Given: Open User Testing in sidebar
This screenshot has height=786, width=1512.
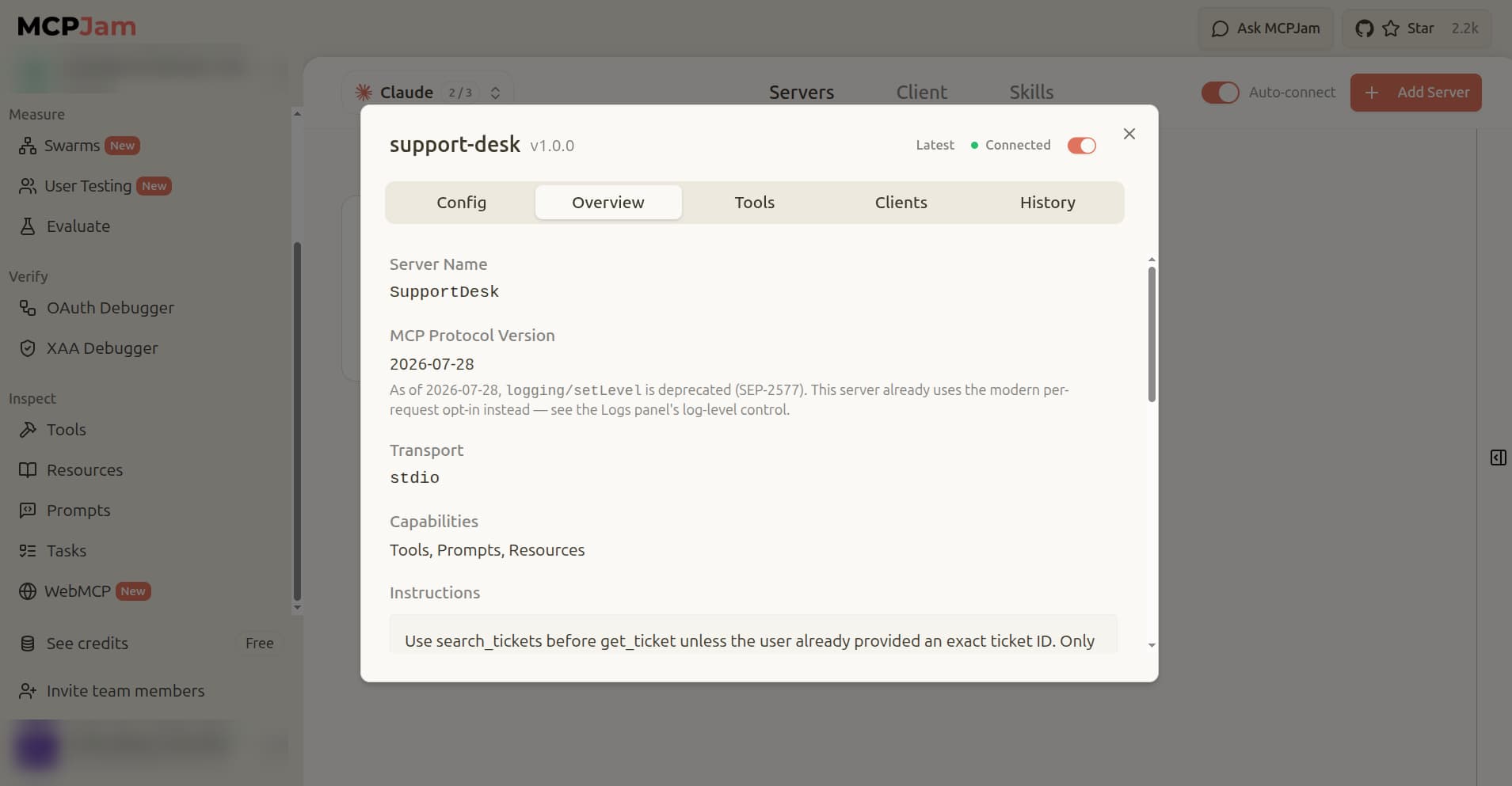Looking at the screenshot, I should (x=95, y=186).
